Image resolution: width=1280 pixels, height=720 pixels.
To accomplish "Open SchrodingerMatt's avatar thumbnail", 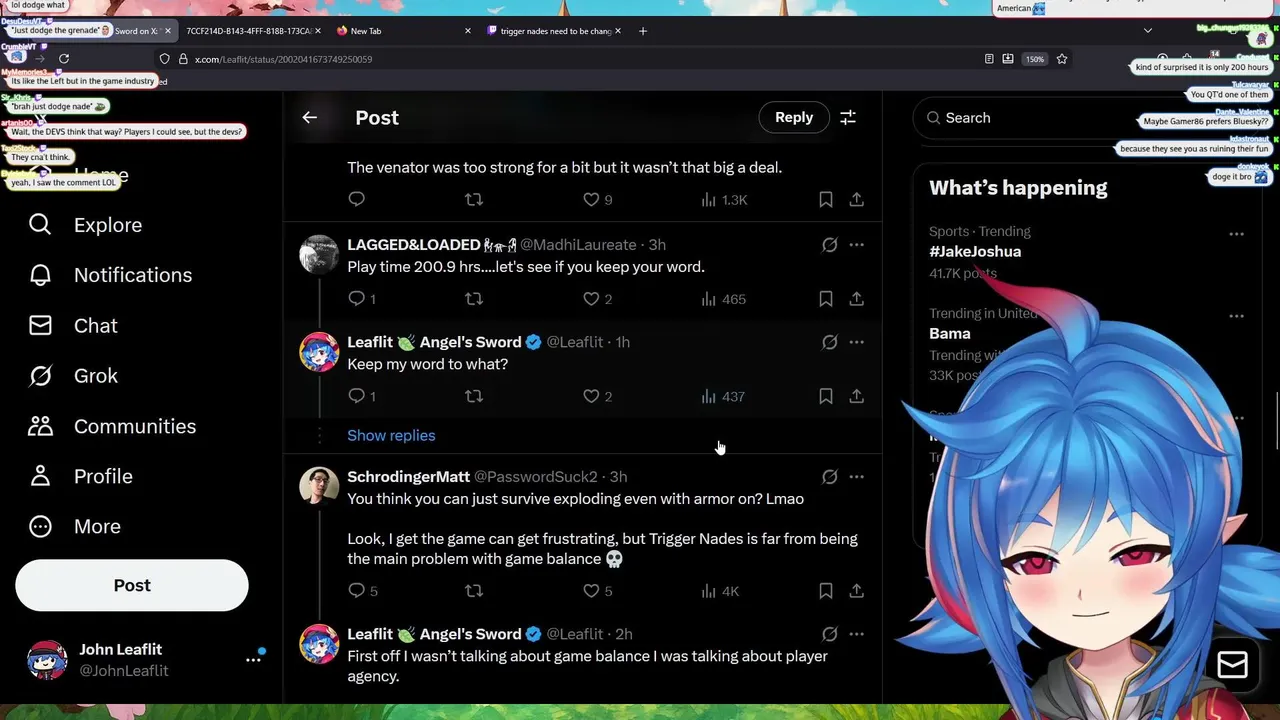I will point(319,486).
